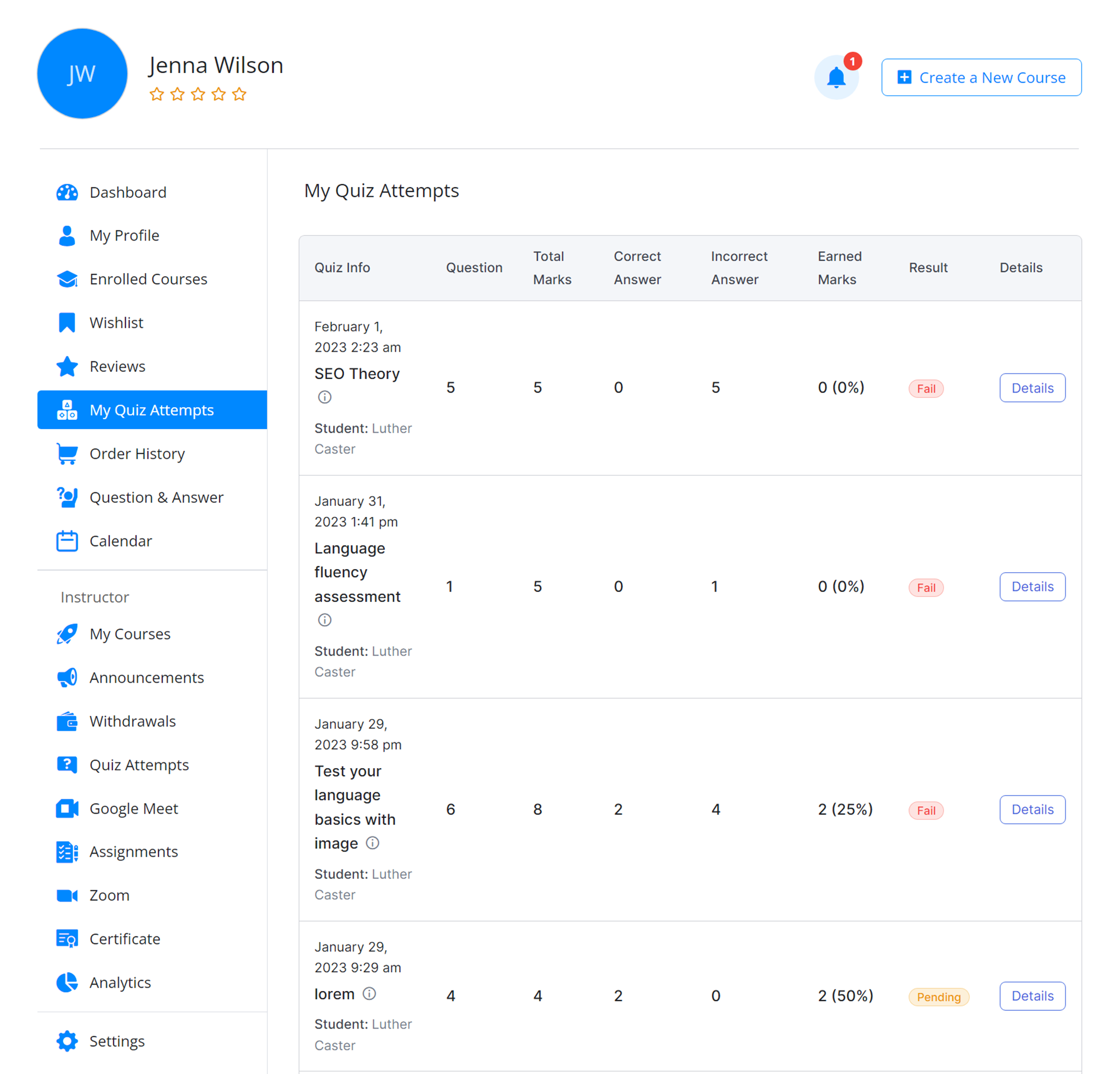The image size is (1120, 1074).
Task: View Details for SEO Theory attempt
Action: point(1032,388)
